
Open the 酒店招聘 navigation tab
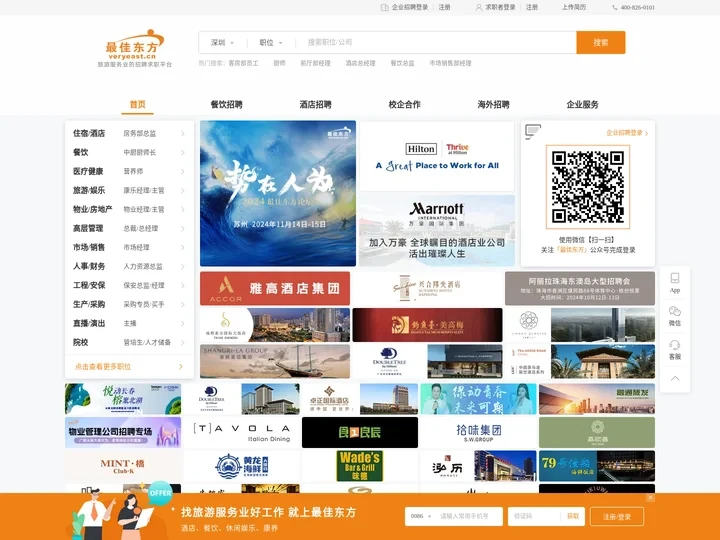pyautogui.click(x=315, y=104)
